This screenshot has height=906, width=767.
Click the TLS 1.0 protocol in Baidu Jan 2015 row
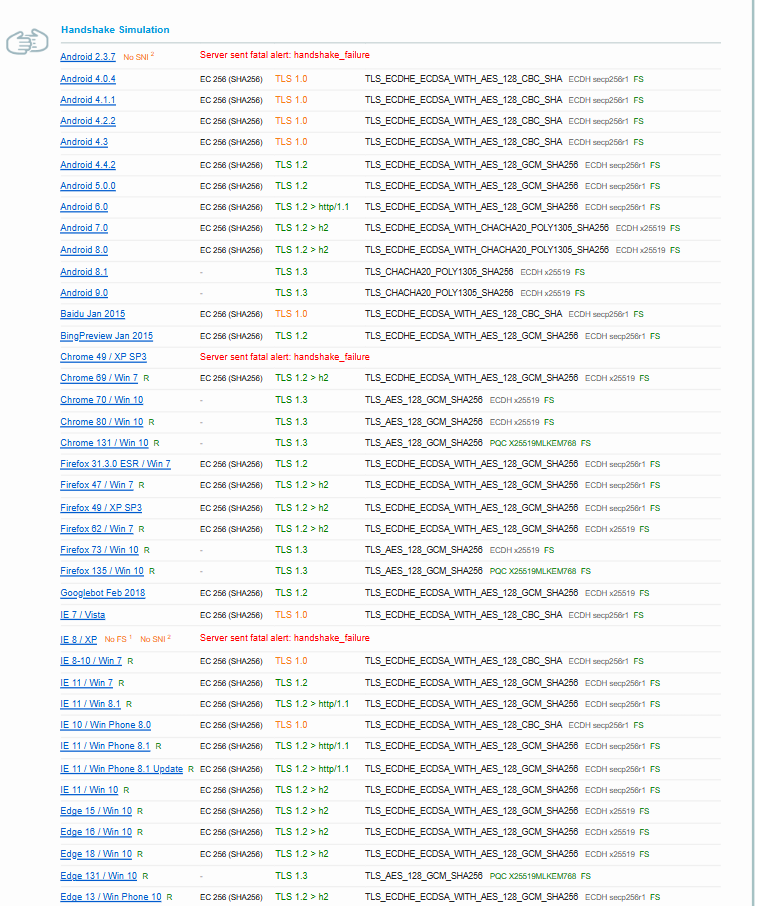tap(291, 314)
